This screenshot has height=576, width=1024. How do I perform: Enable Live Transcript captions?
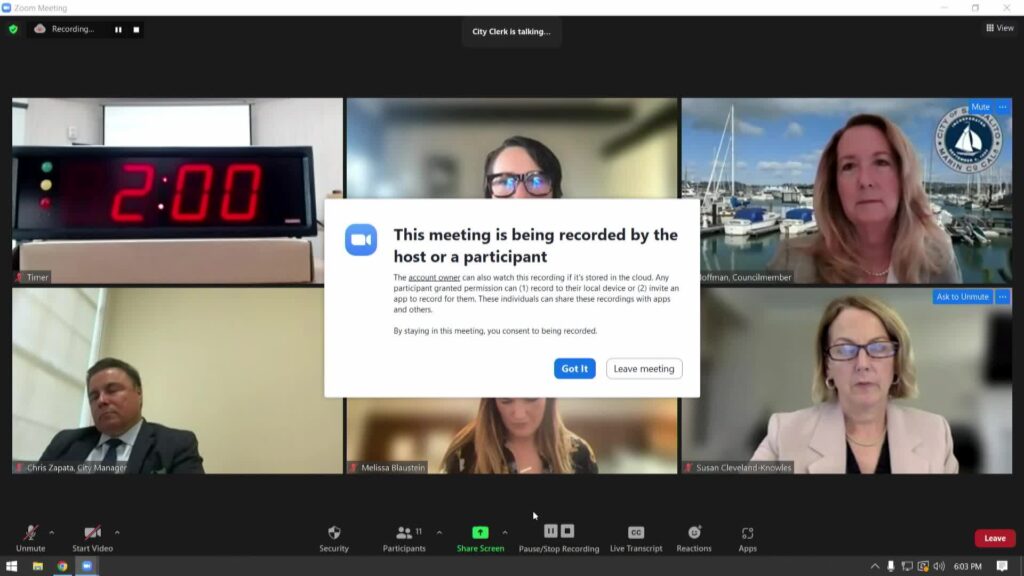(635, 539)
